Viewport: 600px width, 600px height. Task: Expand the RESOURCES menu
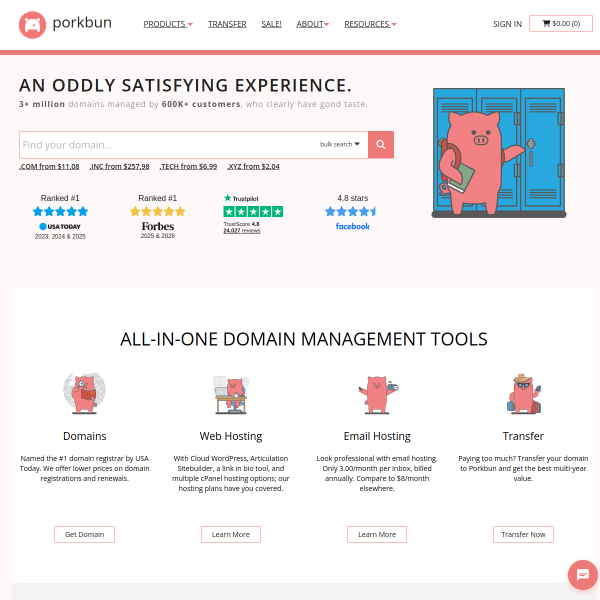370,24
